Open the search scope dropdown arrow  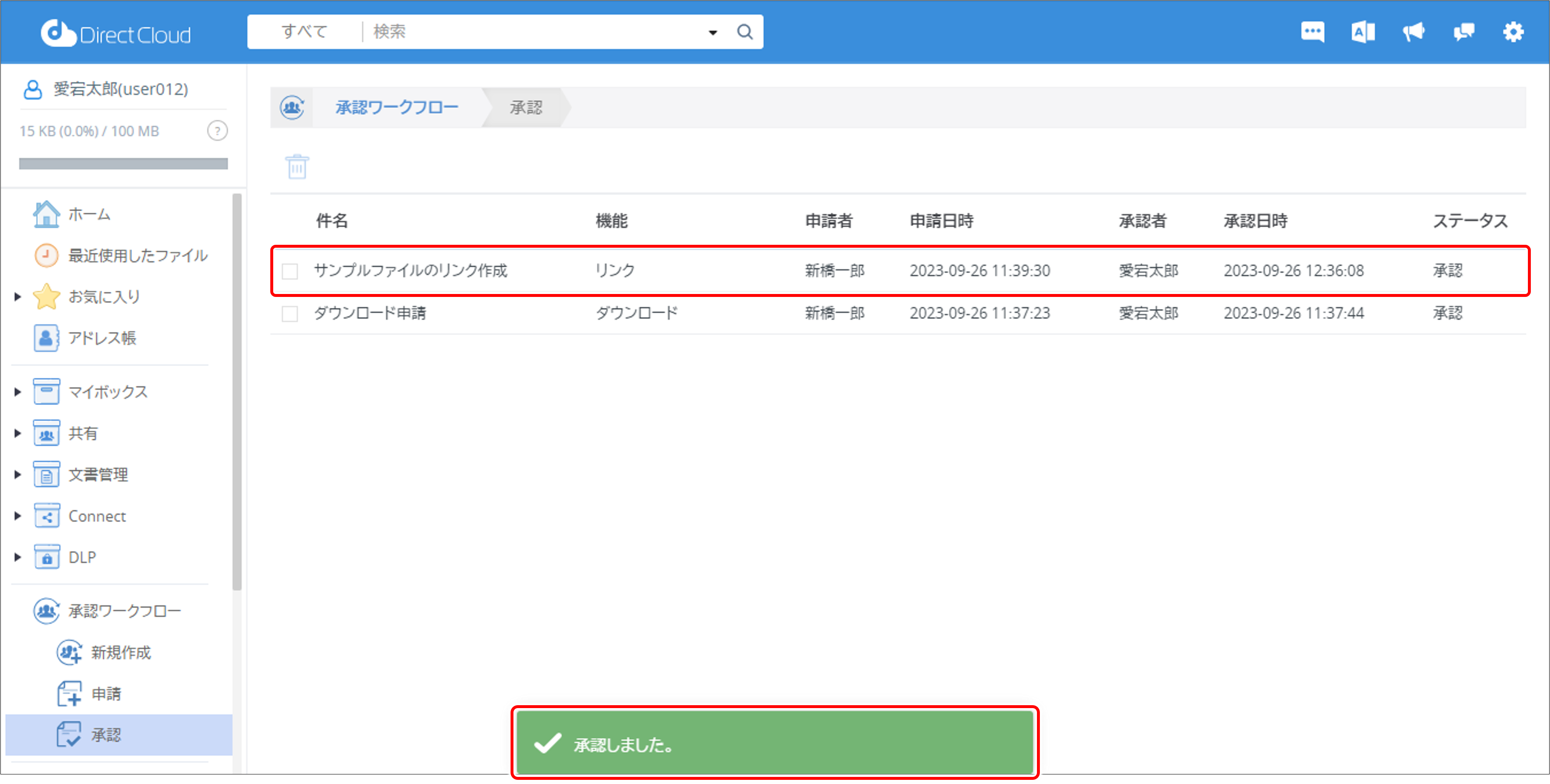click(712, 33)
